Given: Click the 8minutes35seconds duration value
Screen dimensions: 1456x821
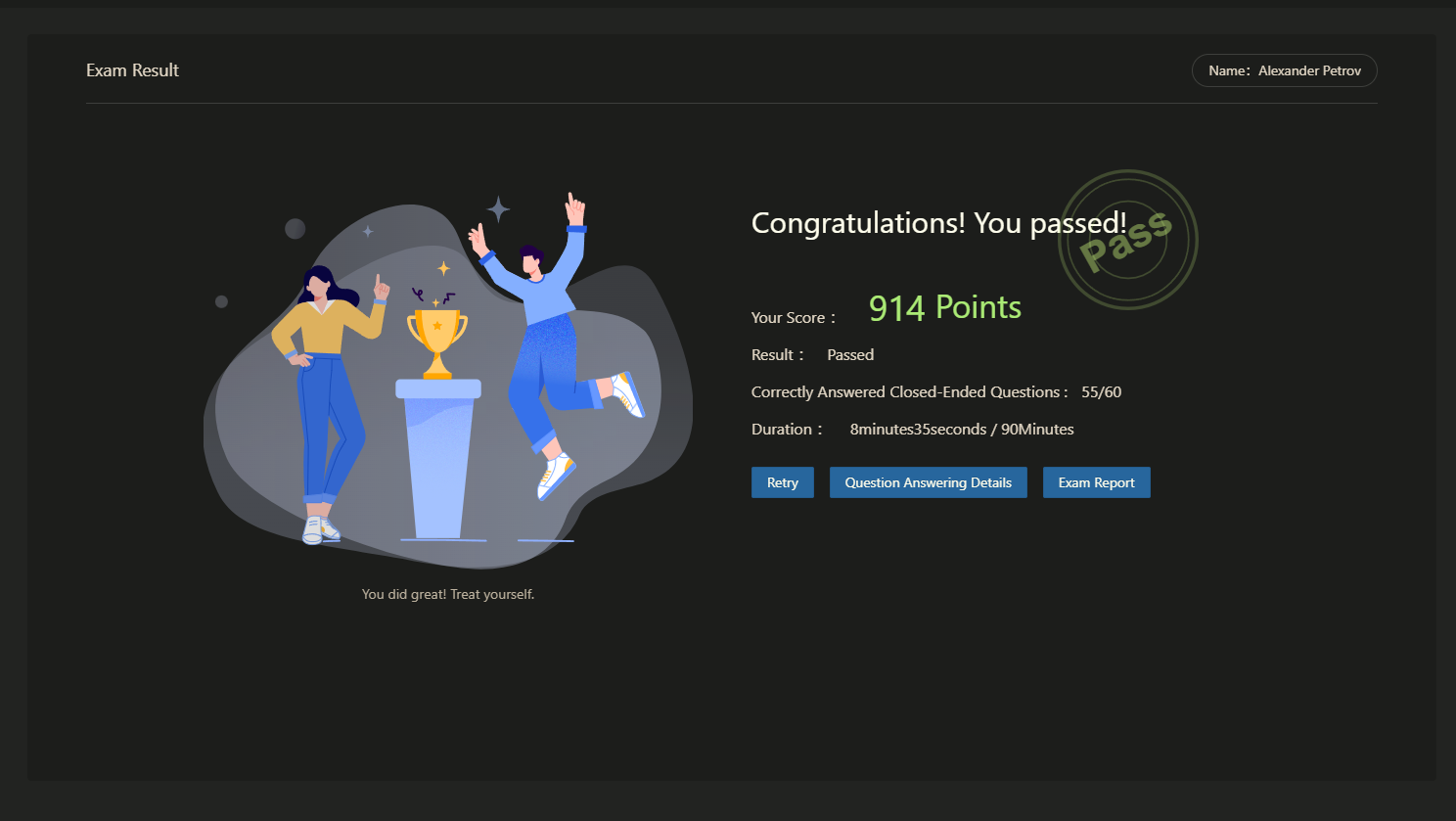Looking at the screenshot, I should (x=917, y=430).
